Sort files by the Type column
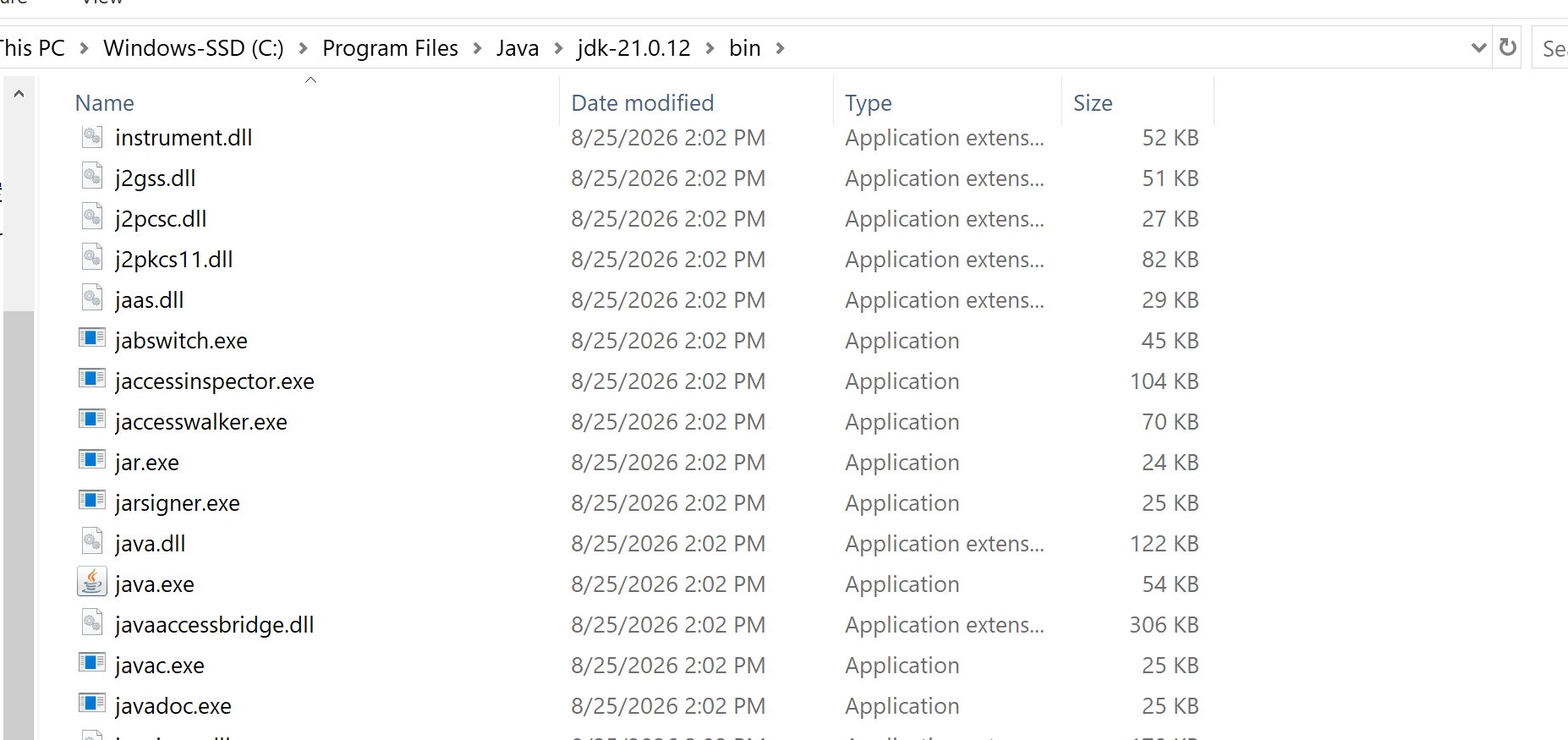 pos(869,103)
